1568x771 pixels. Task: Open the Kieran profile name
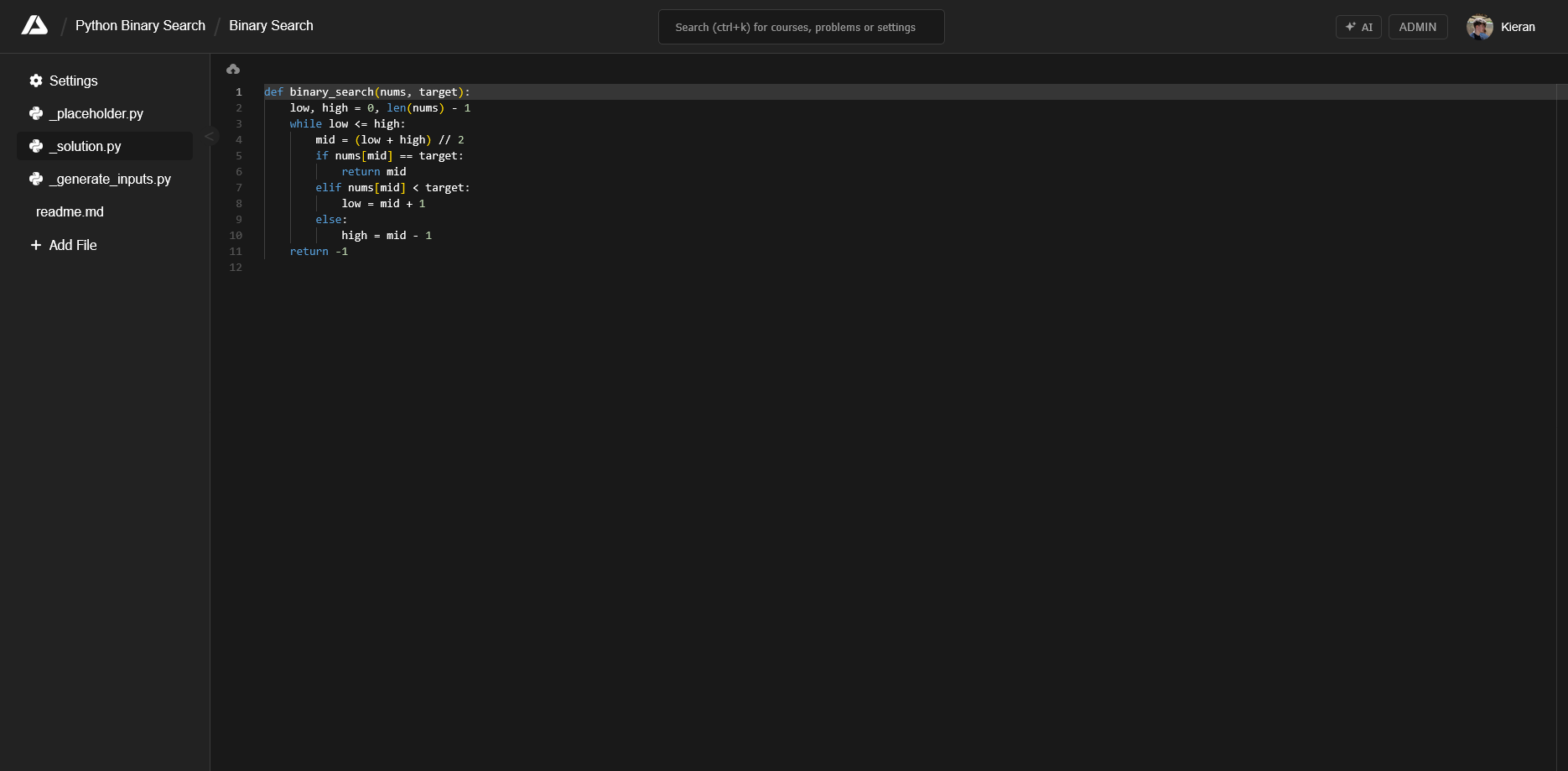[x=1518, y=27]
